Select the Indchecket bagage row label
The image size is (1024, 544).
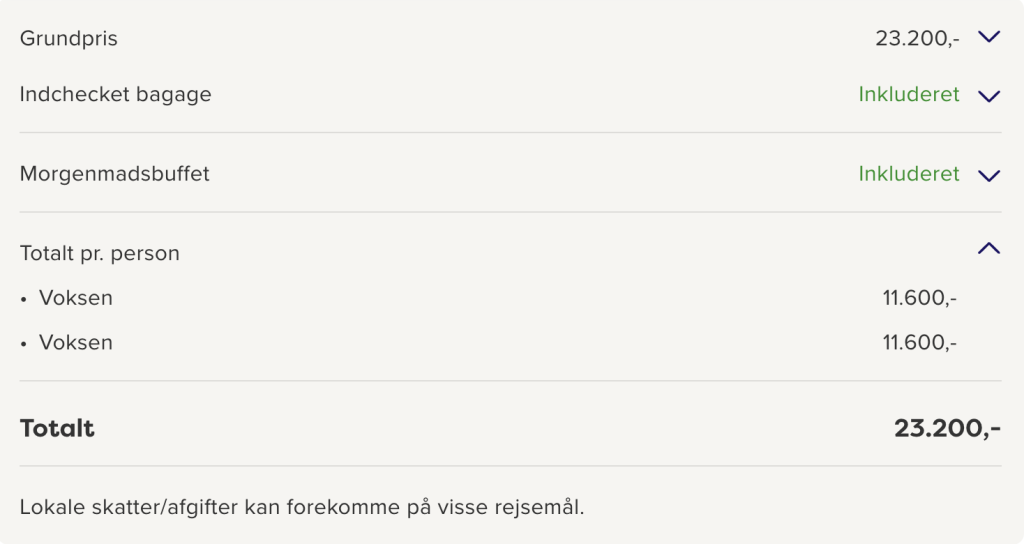coord(116,95)
